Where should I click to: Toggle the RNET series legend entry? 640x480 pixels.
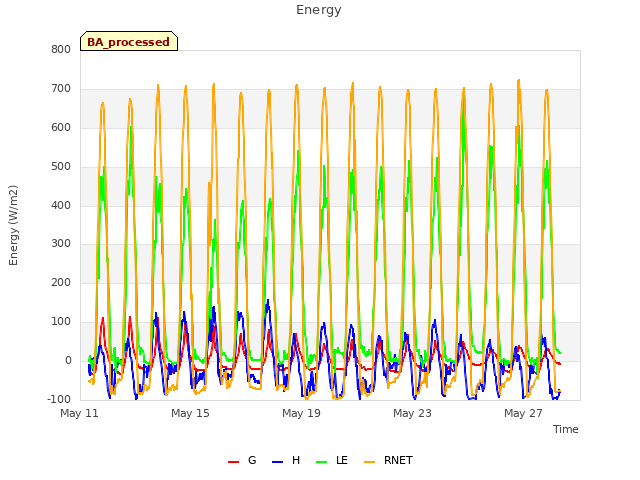click(x=388, y=460)
